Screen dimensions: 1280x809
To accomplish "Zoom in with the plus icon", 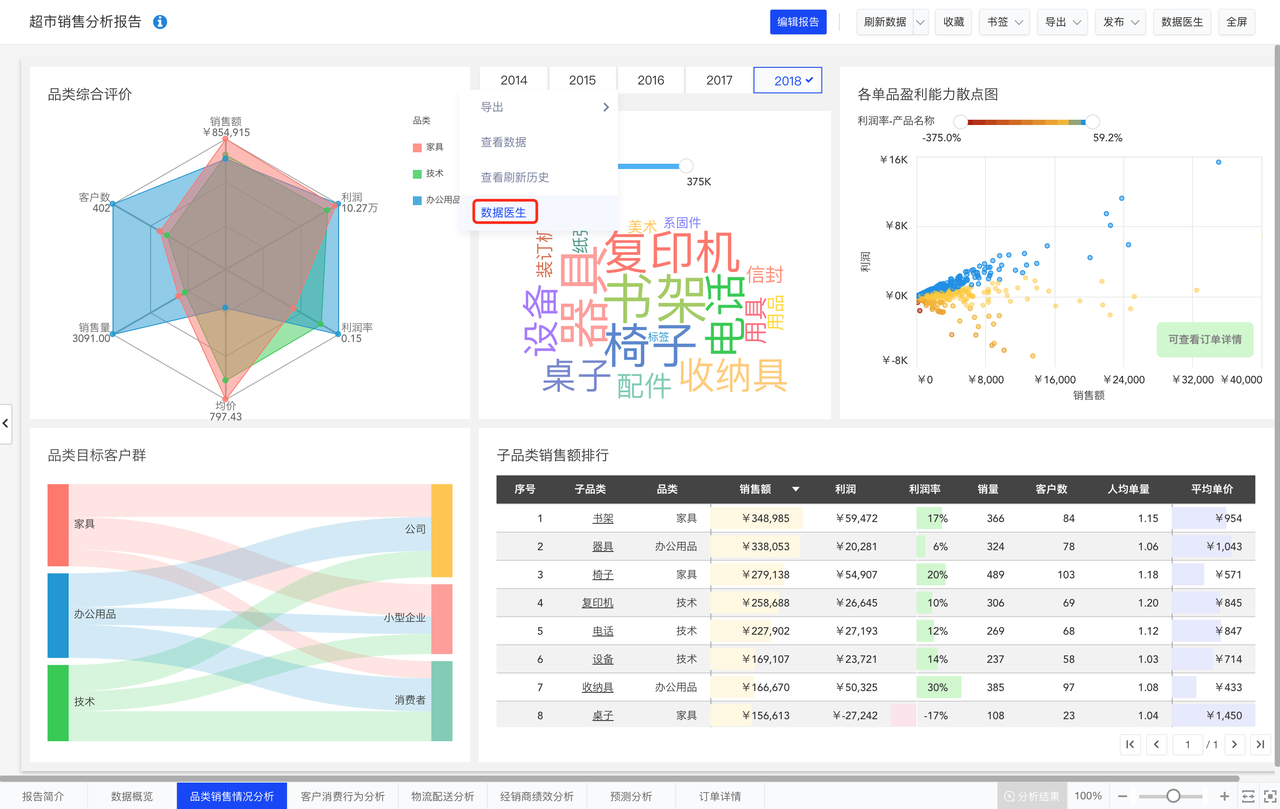I will coord(1224,796).
